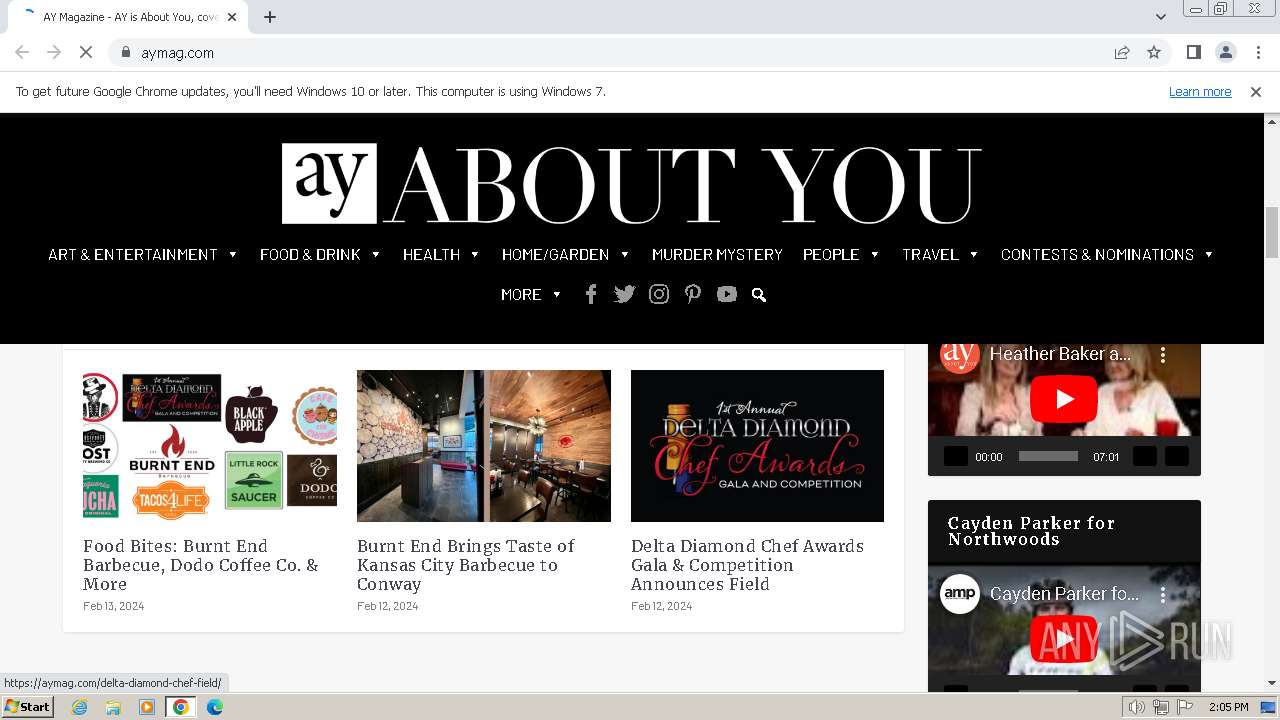Open Windows Explorer folder in taskbar
Screen dimensions: 1280x720
pos(113,707)
